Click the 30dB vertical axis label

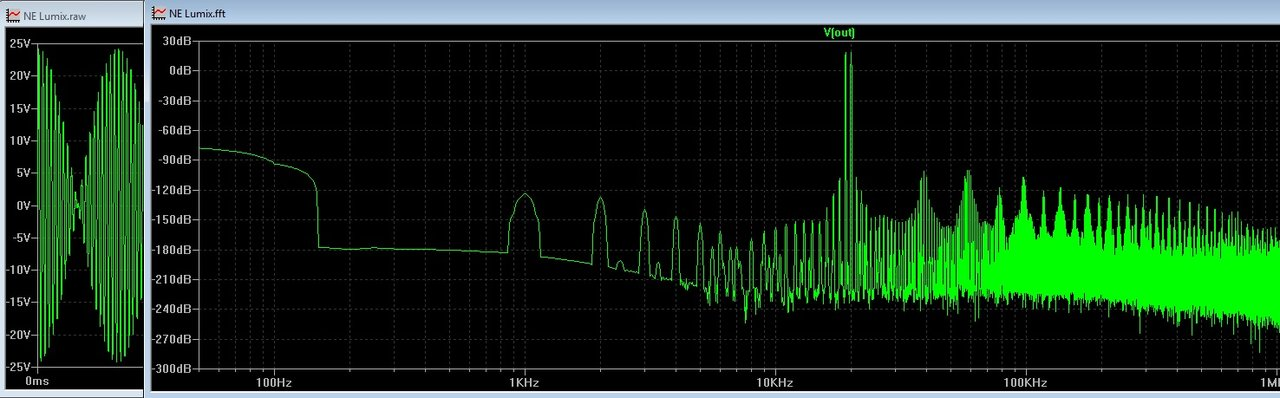[177, 41]
